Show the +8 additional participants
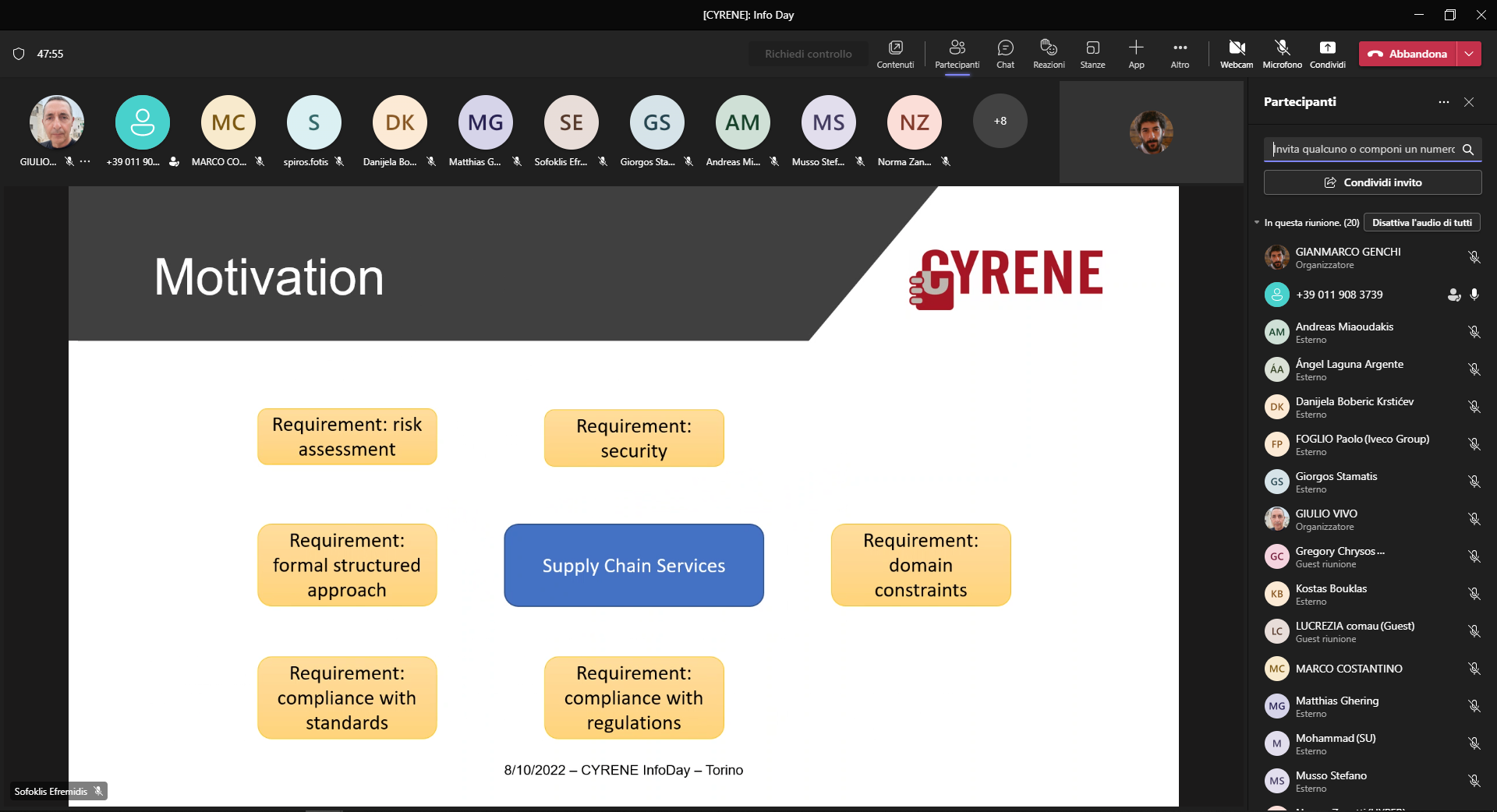Screen dimensions: 1497x812 click(x=1000, y=121)
